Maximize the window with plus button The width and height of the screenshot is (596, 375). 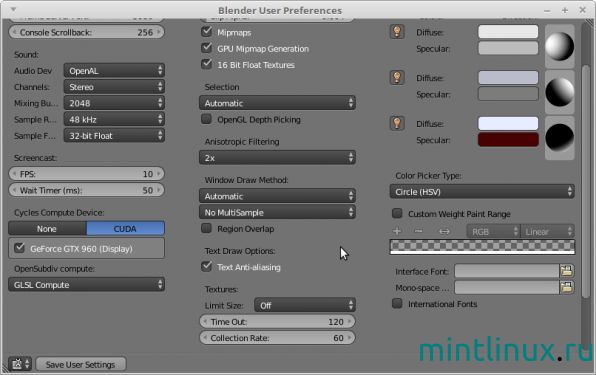tap(565, 10)
